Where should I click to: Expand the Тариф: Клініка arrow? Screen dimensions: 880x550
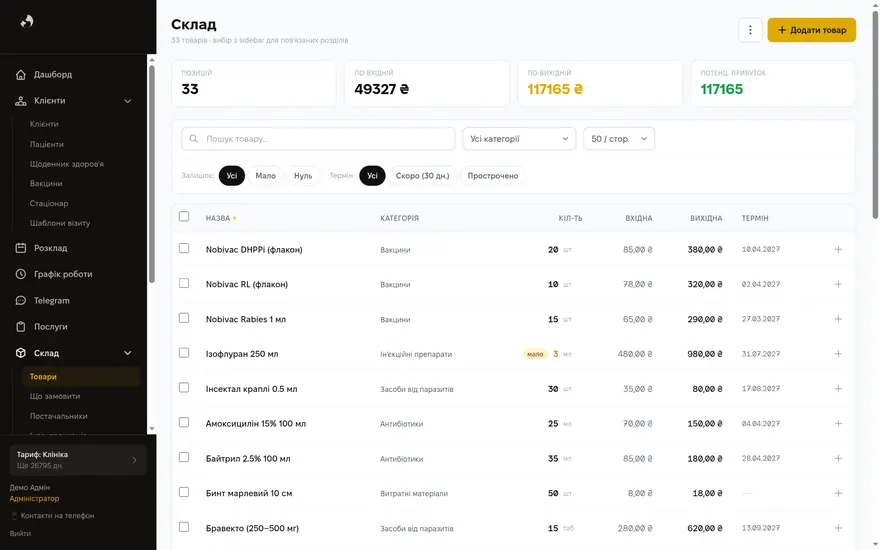[x=134, y=460]
